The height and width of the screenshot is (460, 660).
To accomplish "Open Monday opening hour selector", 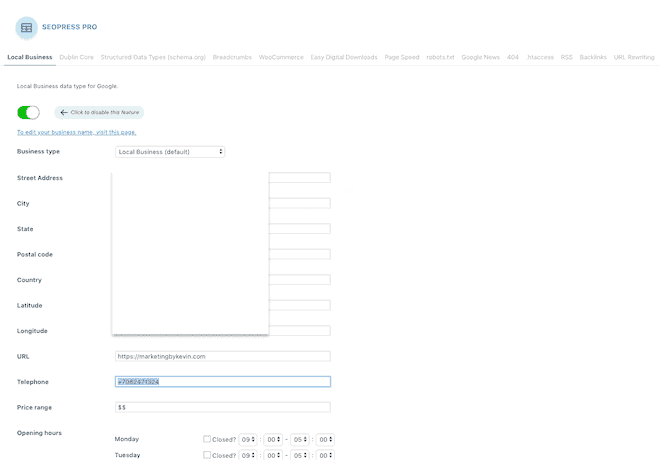I will 247,439.
